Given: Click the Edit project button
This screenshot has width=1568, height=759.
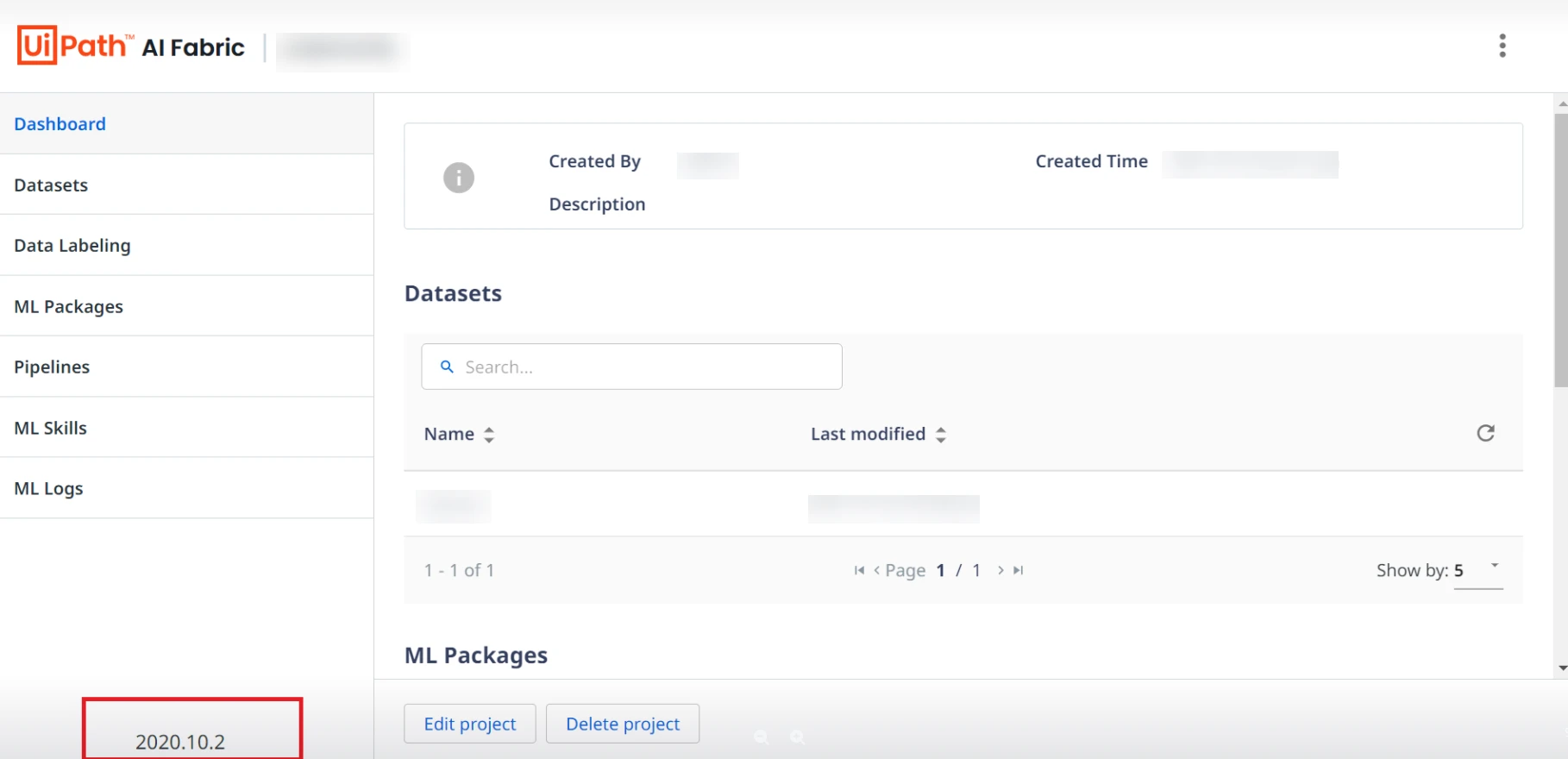Looking at the screenshot, I should click(470, 724).
